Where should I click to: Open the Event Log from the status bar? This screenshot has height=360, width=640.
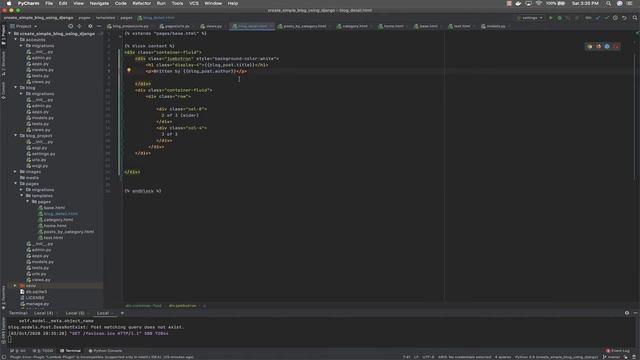618,351
